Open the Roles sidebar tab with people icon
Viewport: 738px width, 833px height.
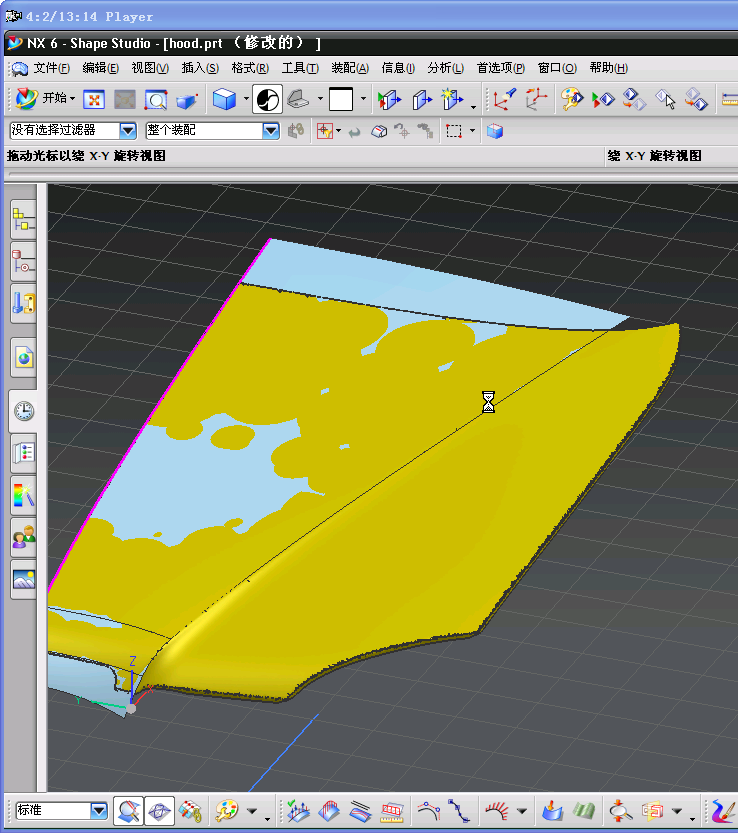[x=23, y=538]
